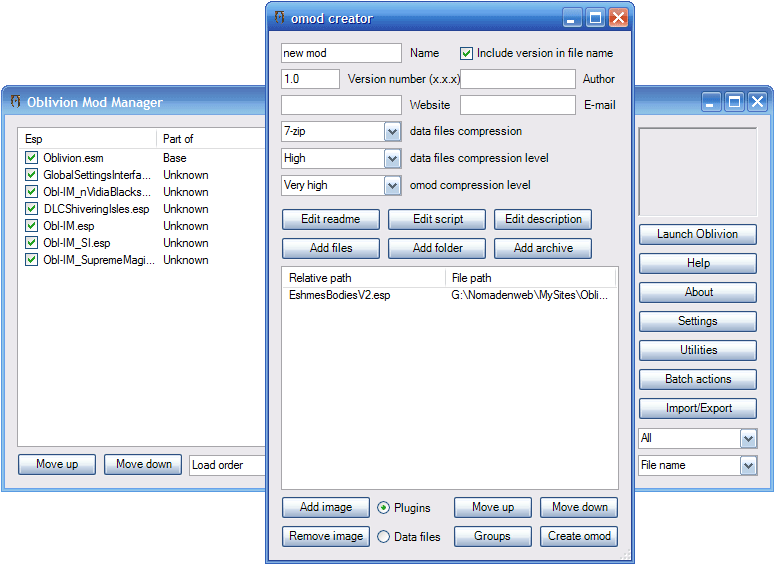Uncheck Oblivion.esm in the Esp list
Screen dimensions: 774x565
32,157
